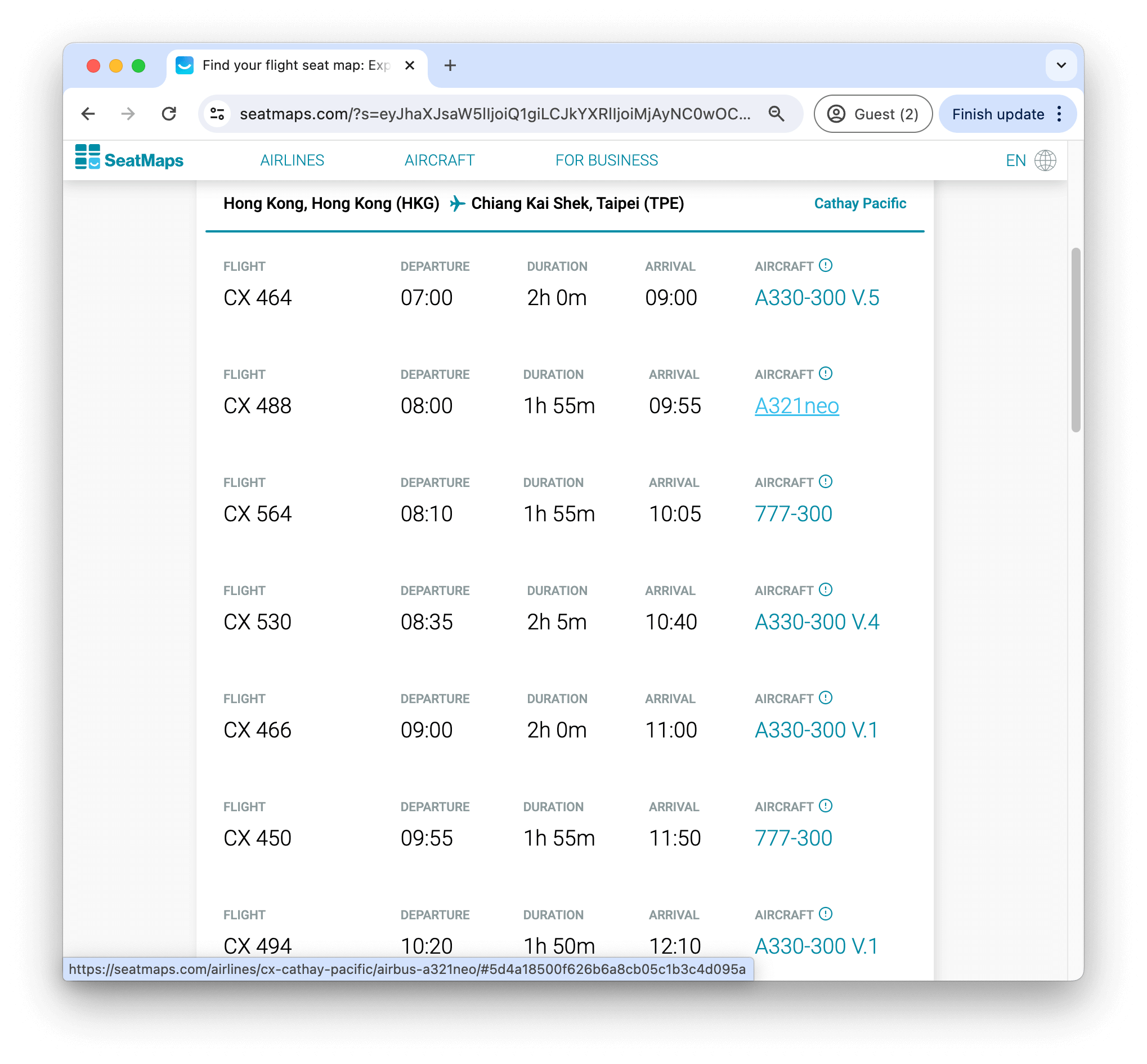The width and height of the screenshot is (1147, 1064).
Task: Click the airplane route icon between airports
Action: click(457, 203)
